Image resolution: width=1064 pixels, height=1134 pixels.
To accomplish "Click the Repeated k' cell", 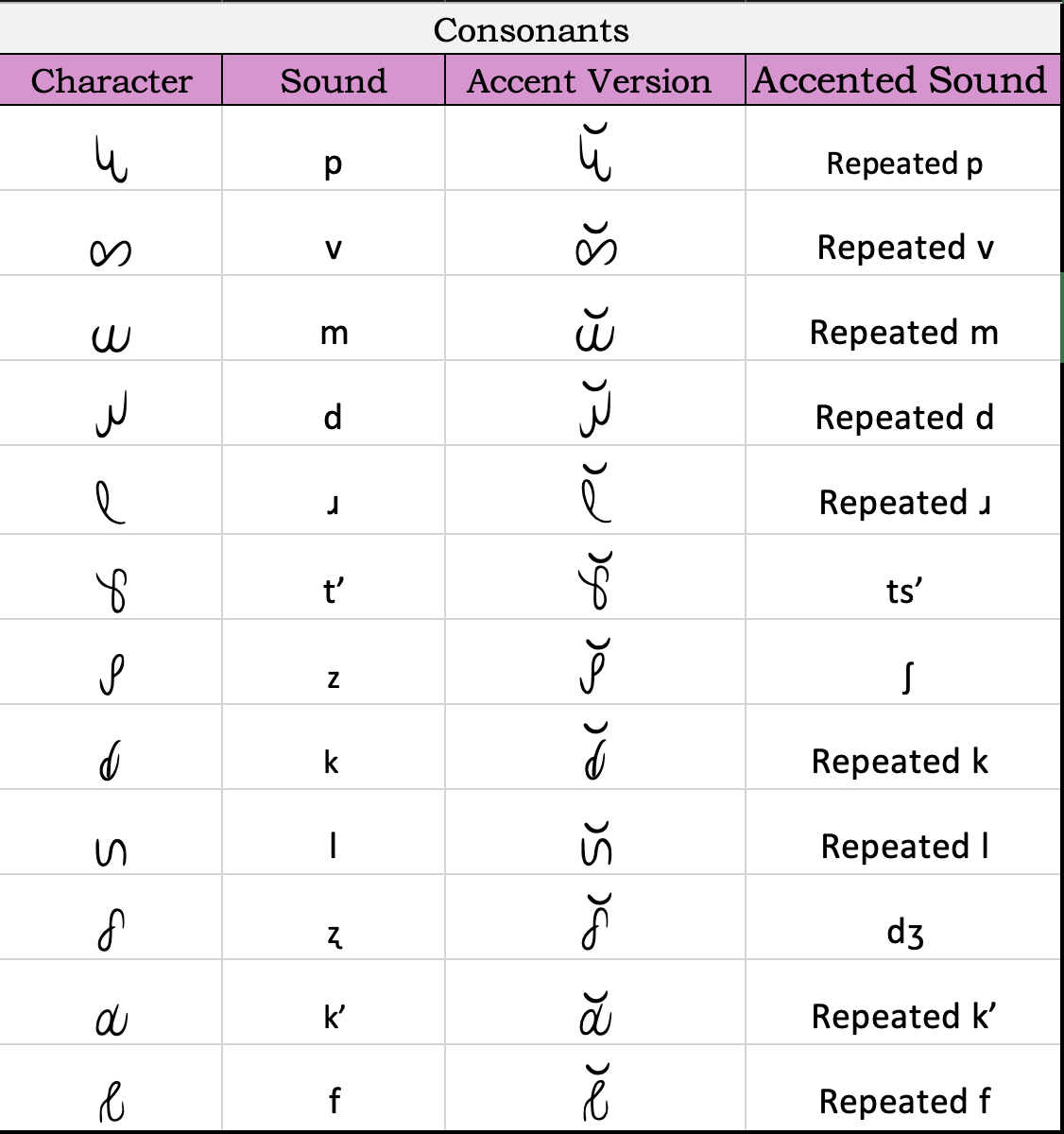I will (x=903, y=1017).
